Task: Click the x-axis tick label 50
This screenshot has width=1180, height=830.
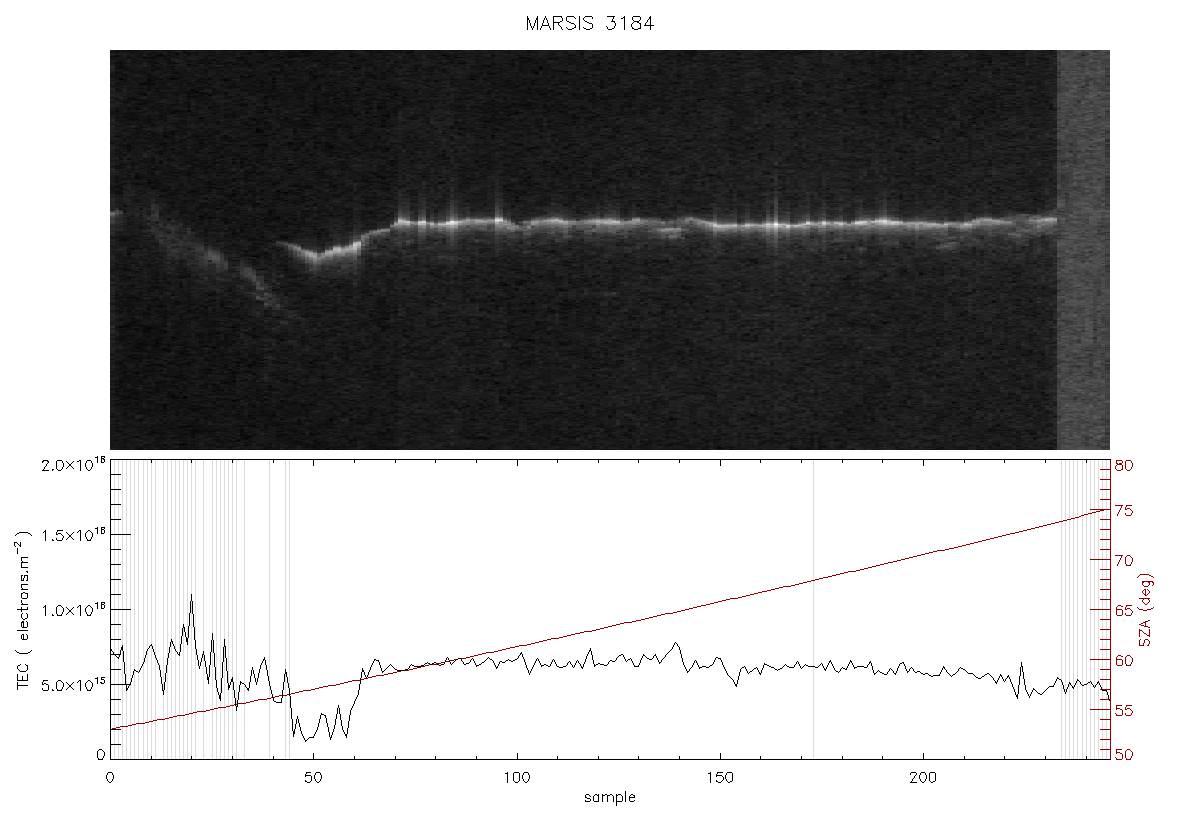Action: [x=313, y=777]
